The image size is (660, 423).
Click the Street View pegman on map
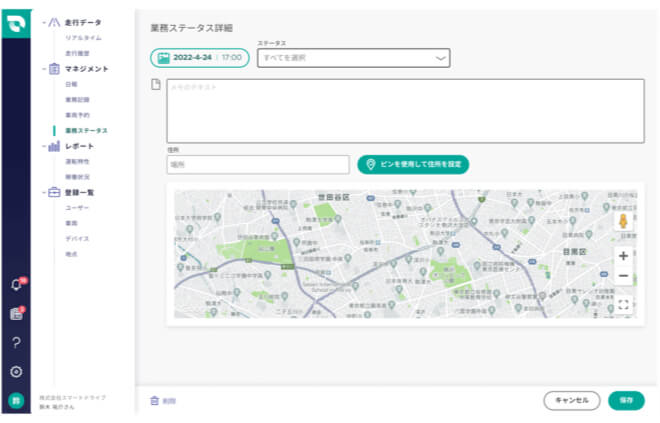point(623,222)
